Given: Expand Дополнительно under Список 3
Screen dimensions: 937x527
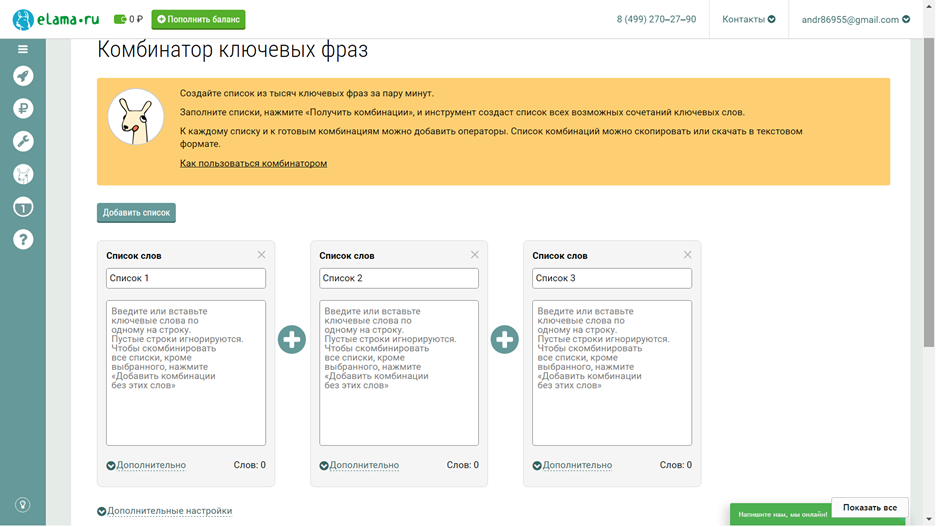Looking at the screenshot, I should coord(572,465).
